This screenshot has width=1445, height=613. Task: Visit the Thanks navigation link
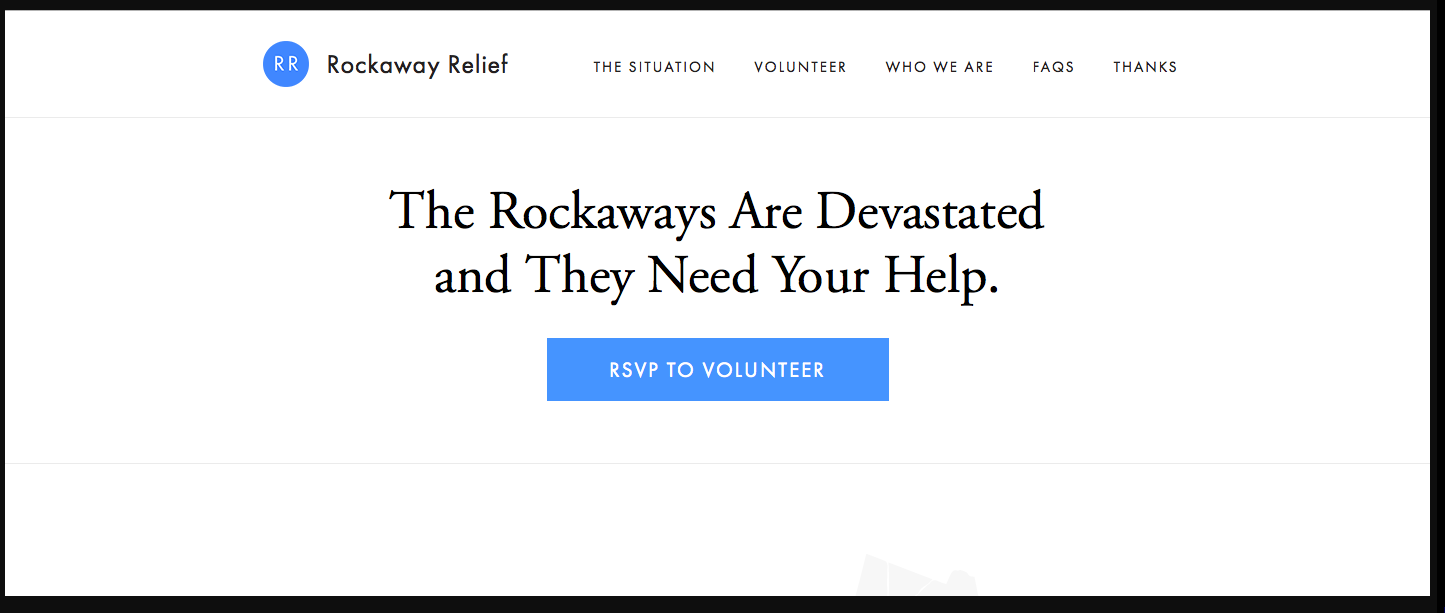pos(1145,67)
